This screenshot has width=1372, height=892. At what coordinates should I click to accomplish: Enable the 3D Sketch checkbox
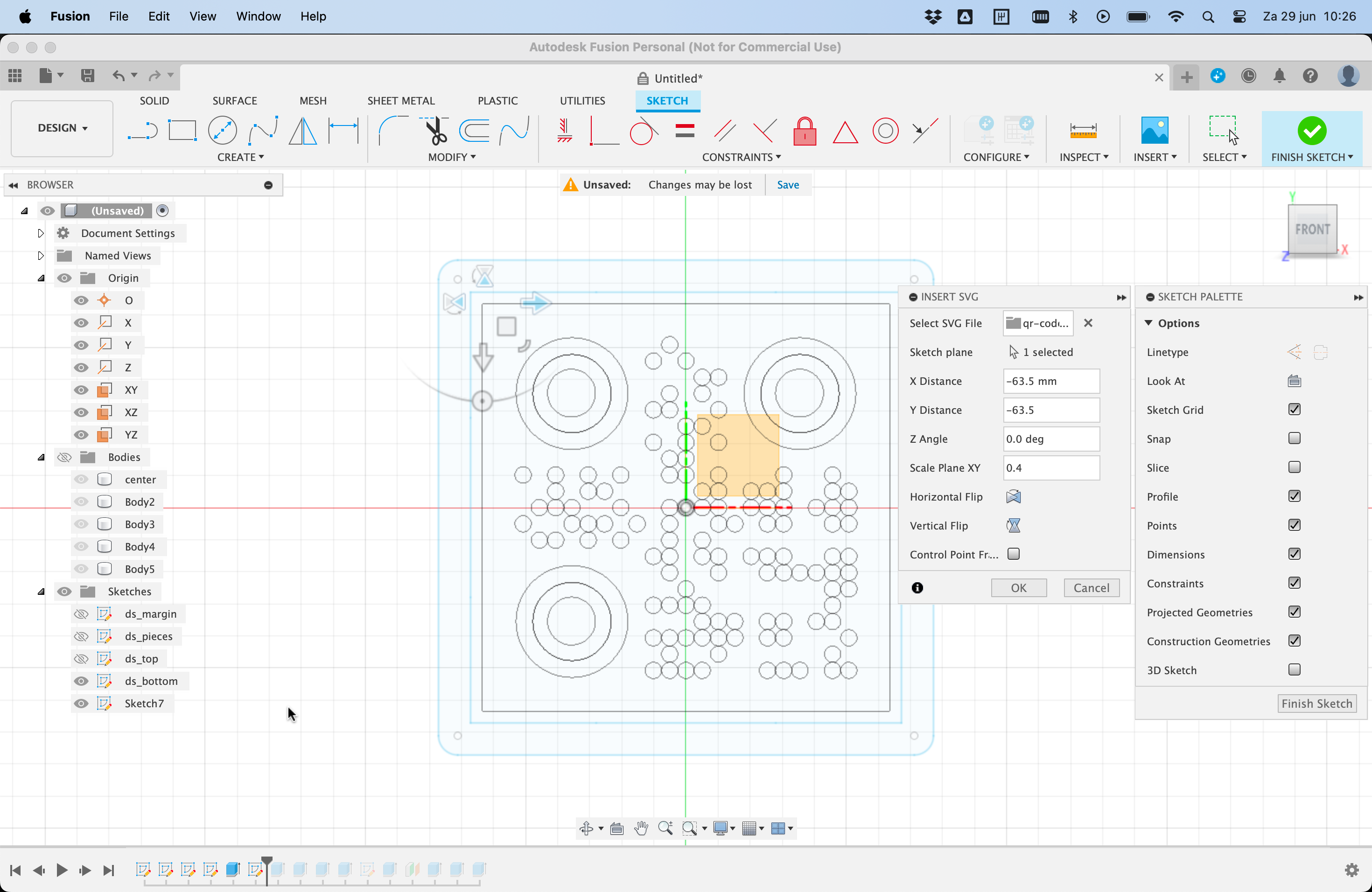pyautogui.click(x=1294, y=669)
